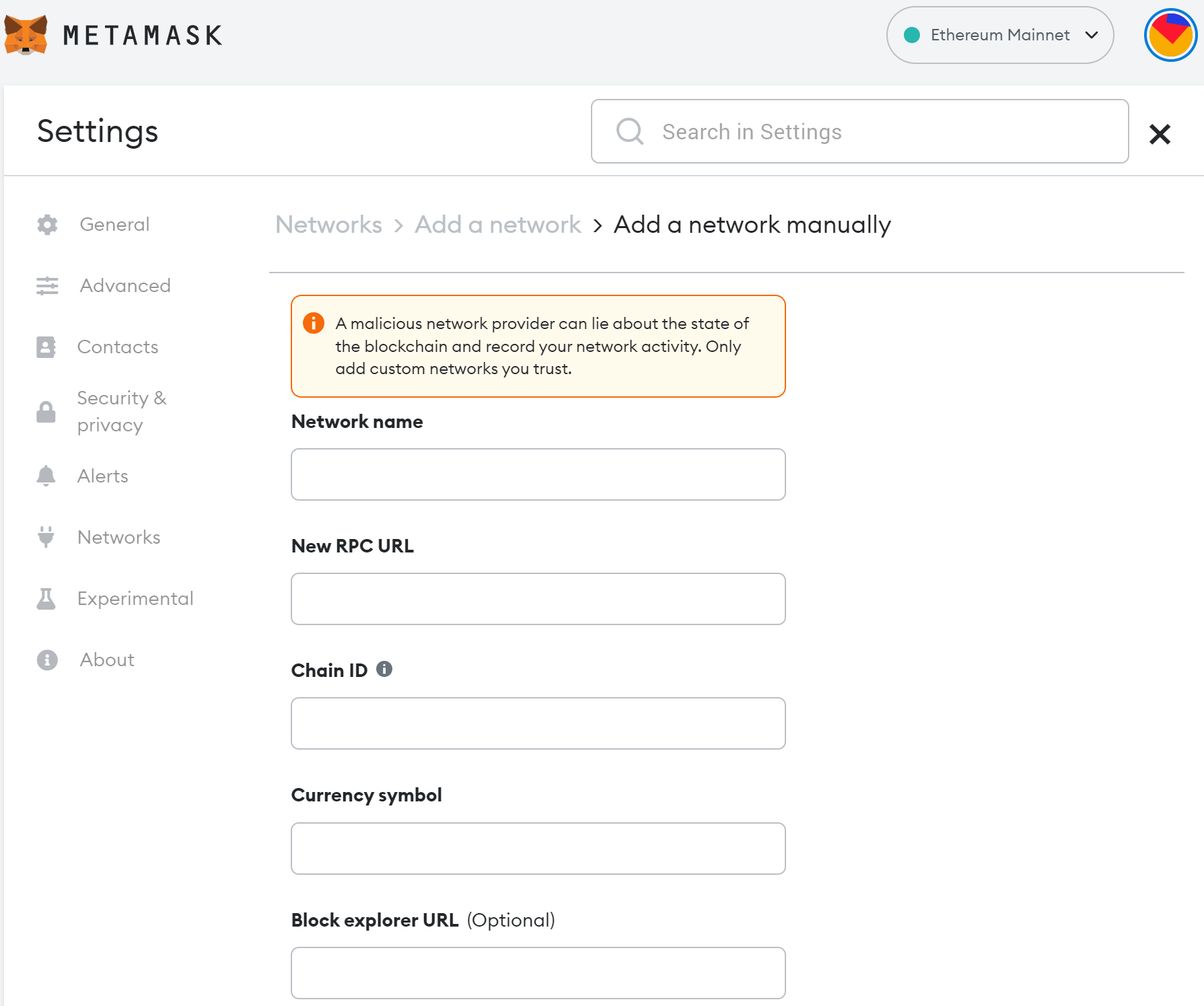
Task: Click the Block explorer URL field
Action: [x=538, y=973]
